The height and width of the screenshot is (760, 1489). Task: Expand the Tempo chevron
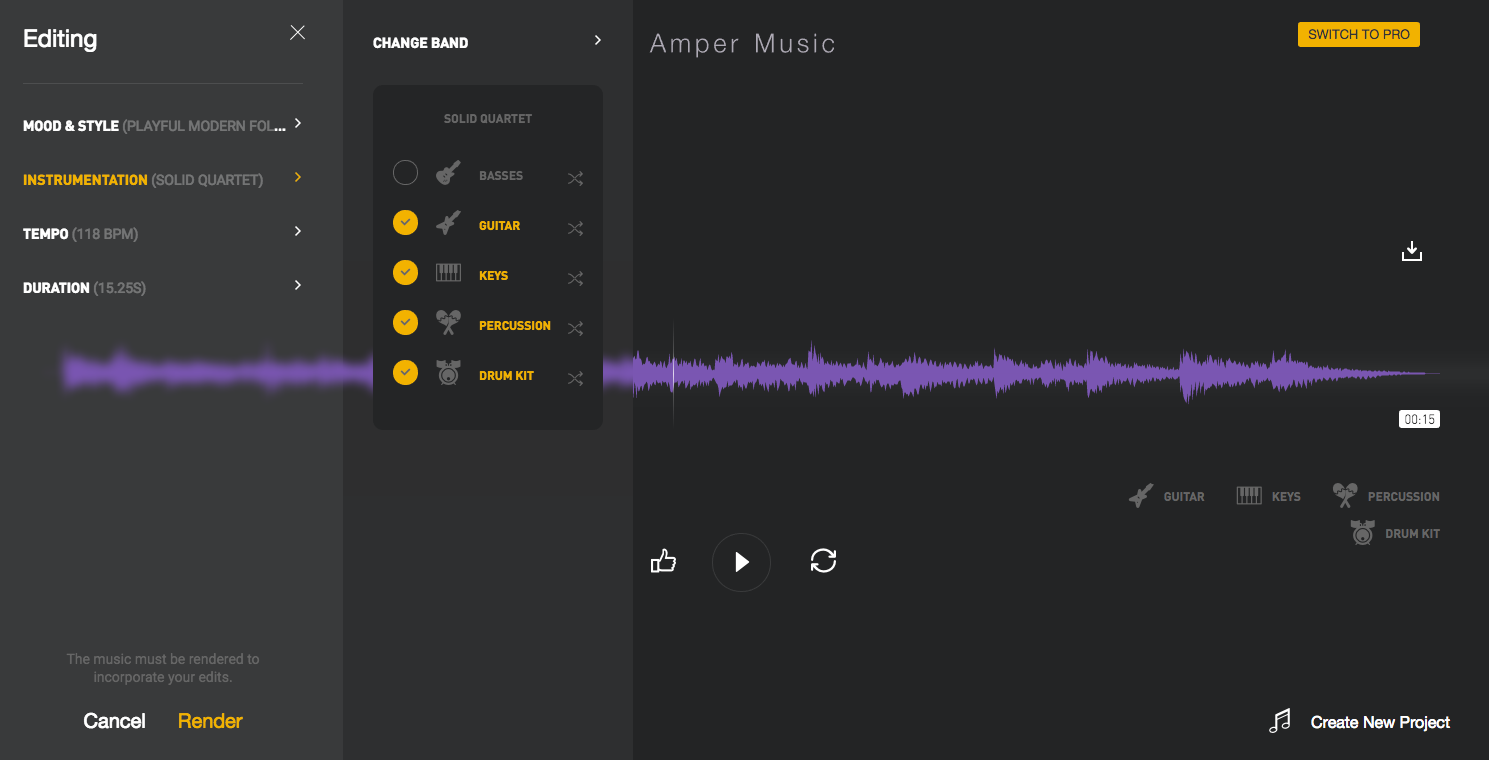click(x=298, y=232)
